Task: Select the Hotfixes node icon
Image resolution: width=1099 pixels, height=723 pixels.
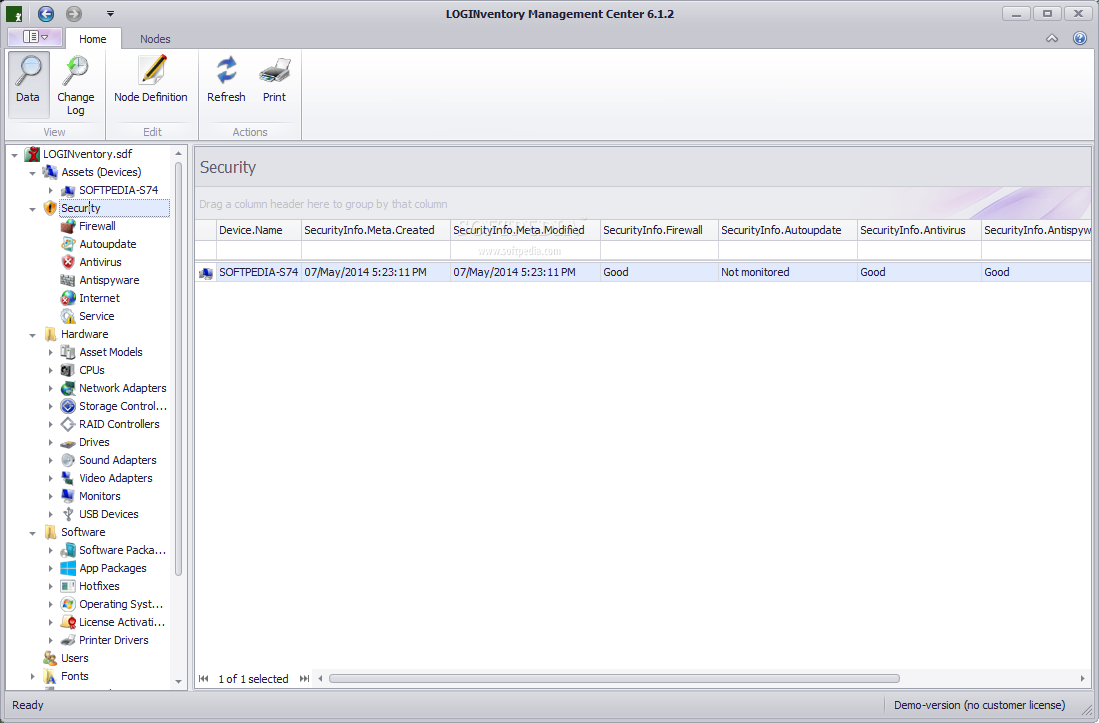Action: (68, 586)
